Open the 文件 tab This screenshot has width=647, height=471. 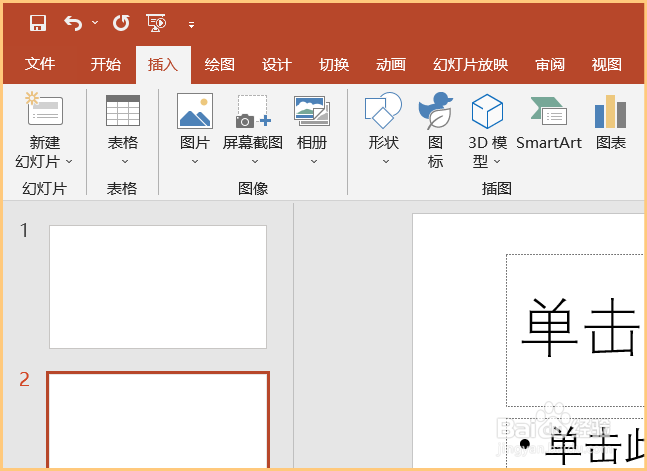click(x=40, y=64)
